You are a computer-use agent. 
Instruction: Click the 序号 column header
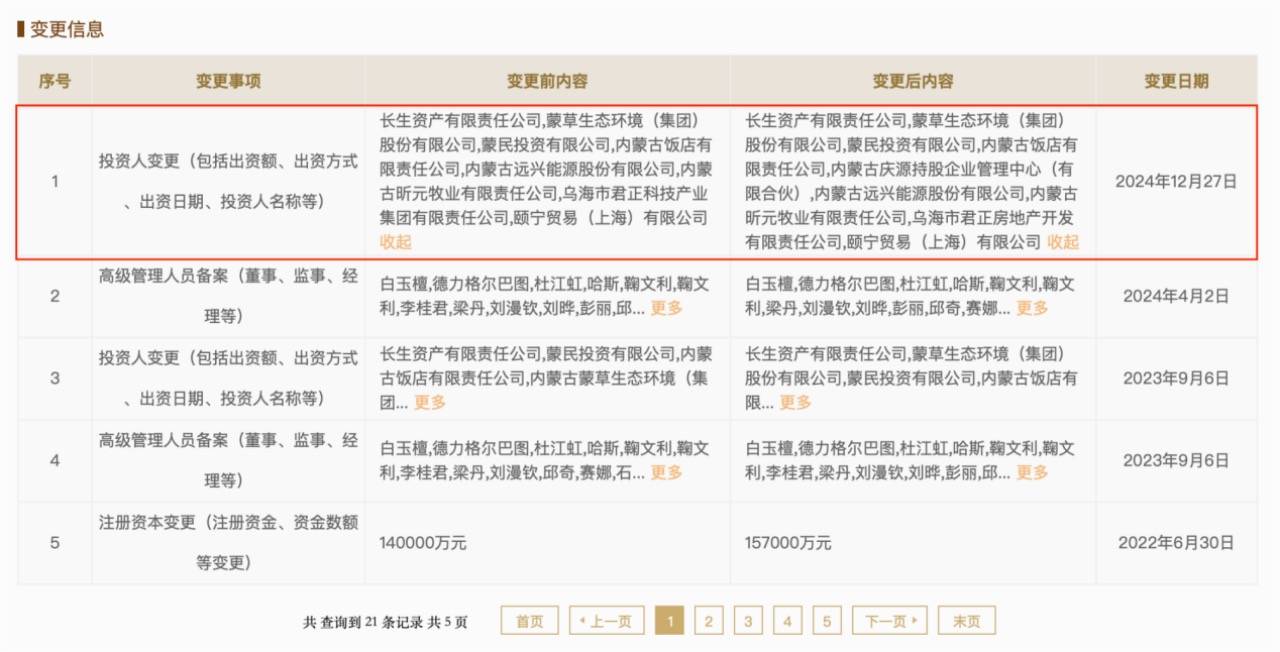[54, 81]
